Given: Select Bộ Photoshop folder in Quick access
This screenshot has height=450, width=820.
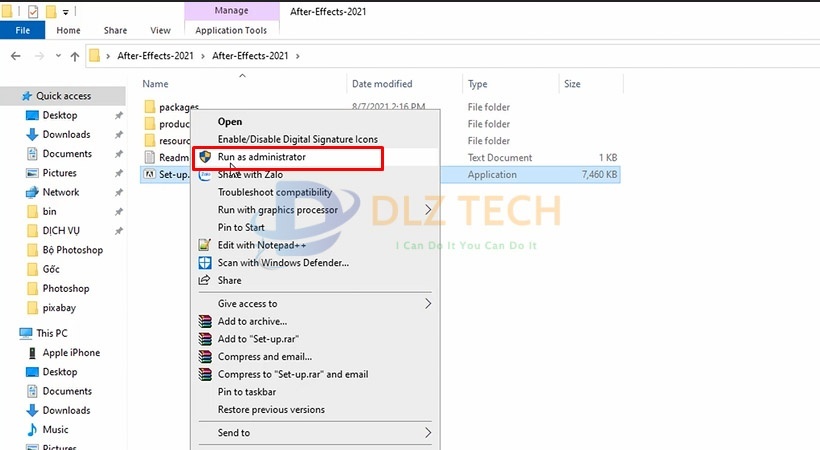Looking at the screenshot, I should pos(72,250).
